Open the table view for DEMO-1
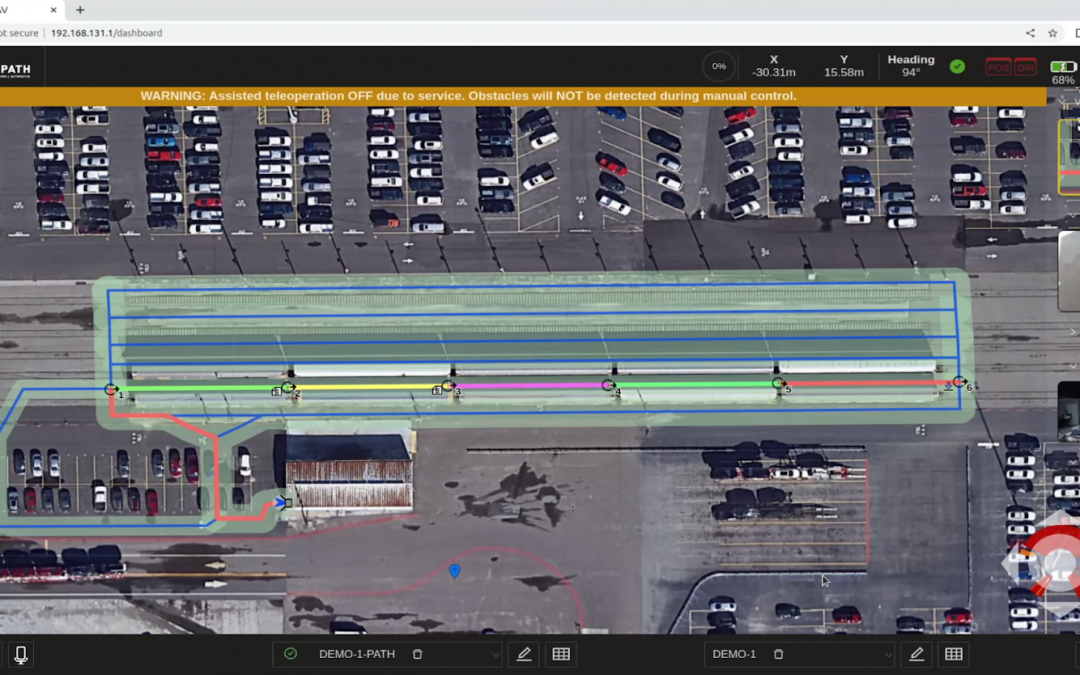 pos(953,654)
